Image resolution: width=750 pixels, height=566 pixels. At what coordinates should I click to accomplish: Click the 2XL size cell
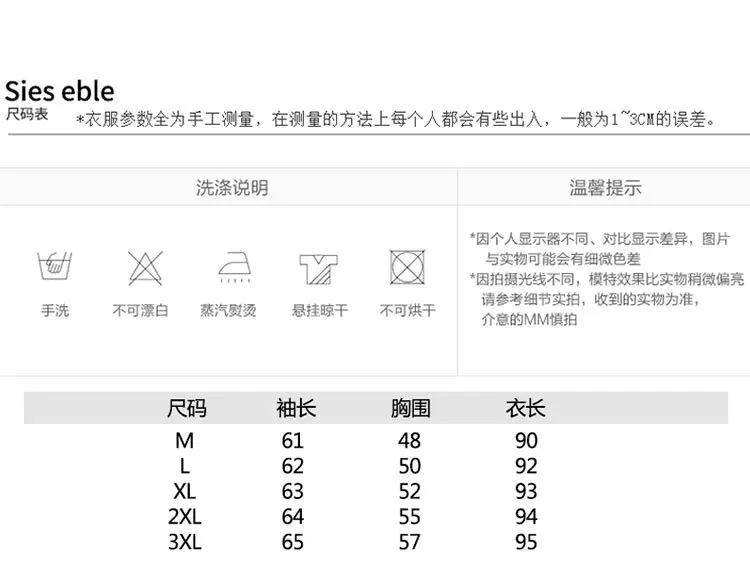point(185,517)
